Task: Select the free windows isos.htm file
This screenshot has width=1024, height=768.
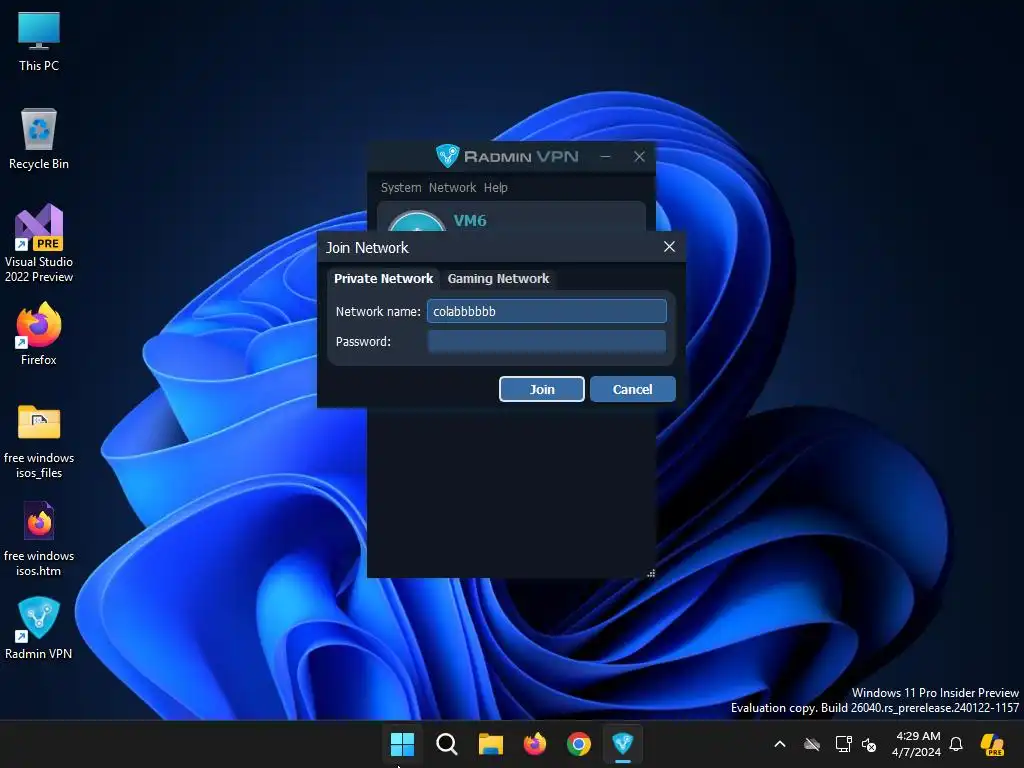Action: point(39,539)
